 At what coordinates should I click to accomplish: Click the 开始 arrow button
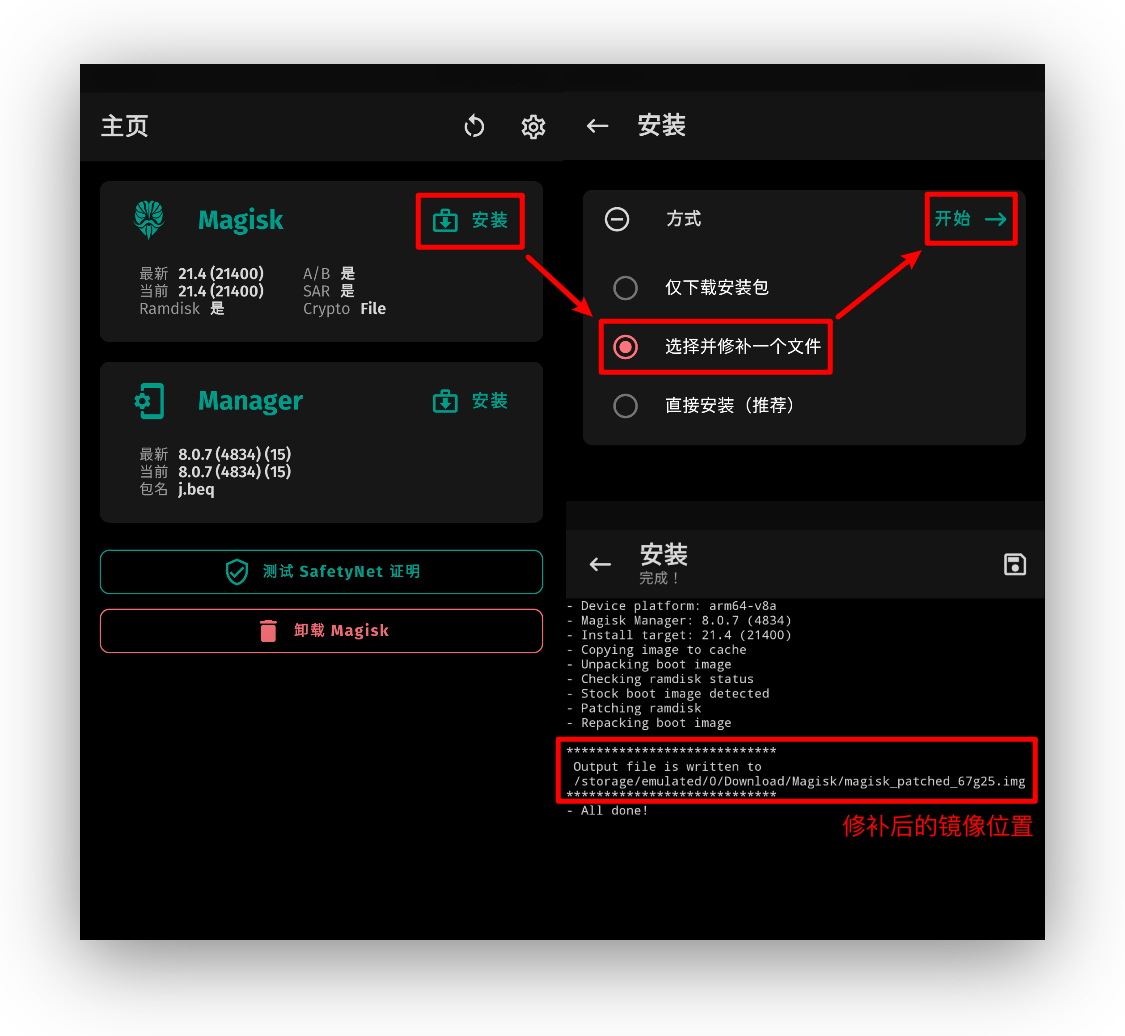tap(971, 219)
